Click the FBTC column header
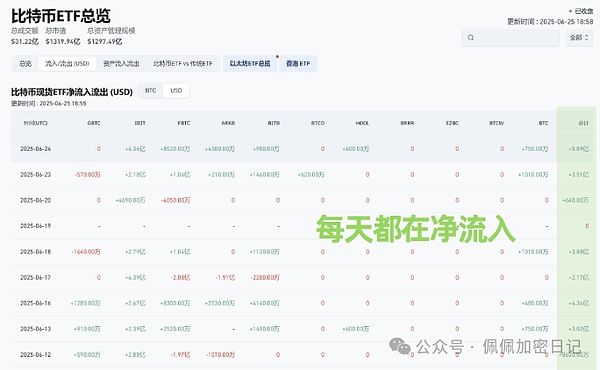The height and width of the screenshot is (370, 600). tap(184, 123)
